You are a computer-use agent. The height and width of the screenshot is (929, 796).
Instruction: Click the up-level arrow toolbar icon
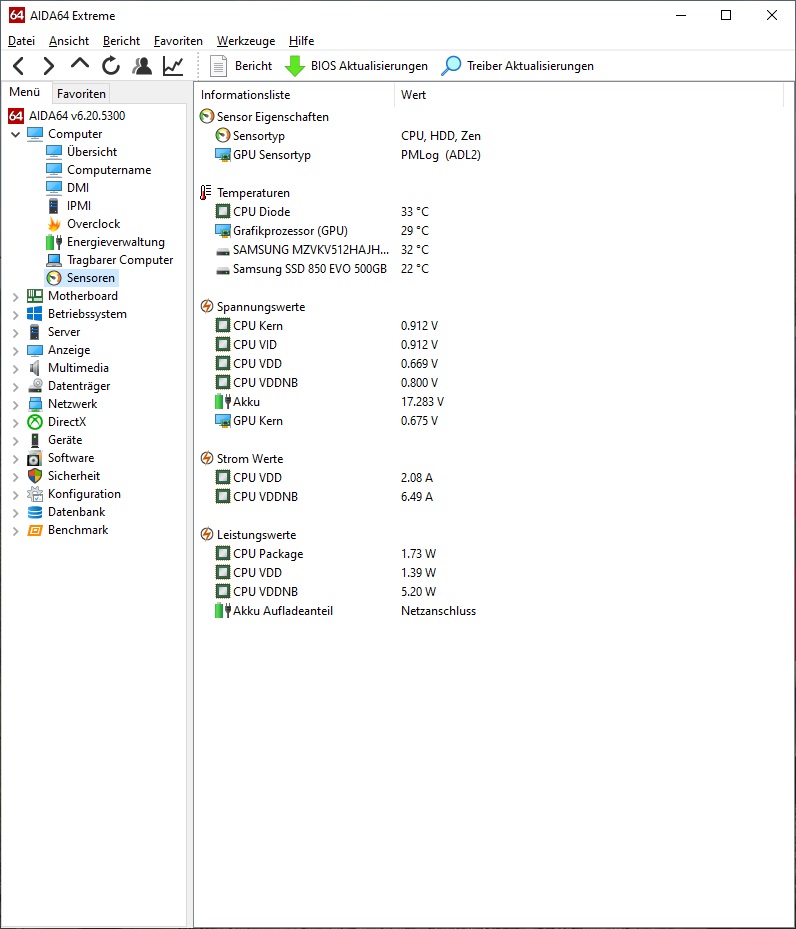tap(80, 64)
